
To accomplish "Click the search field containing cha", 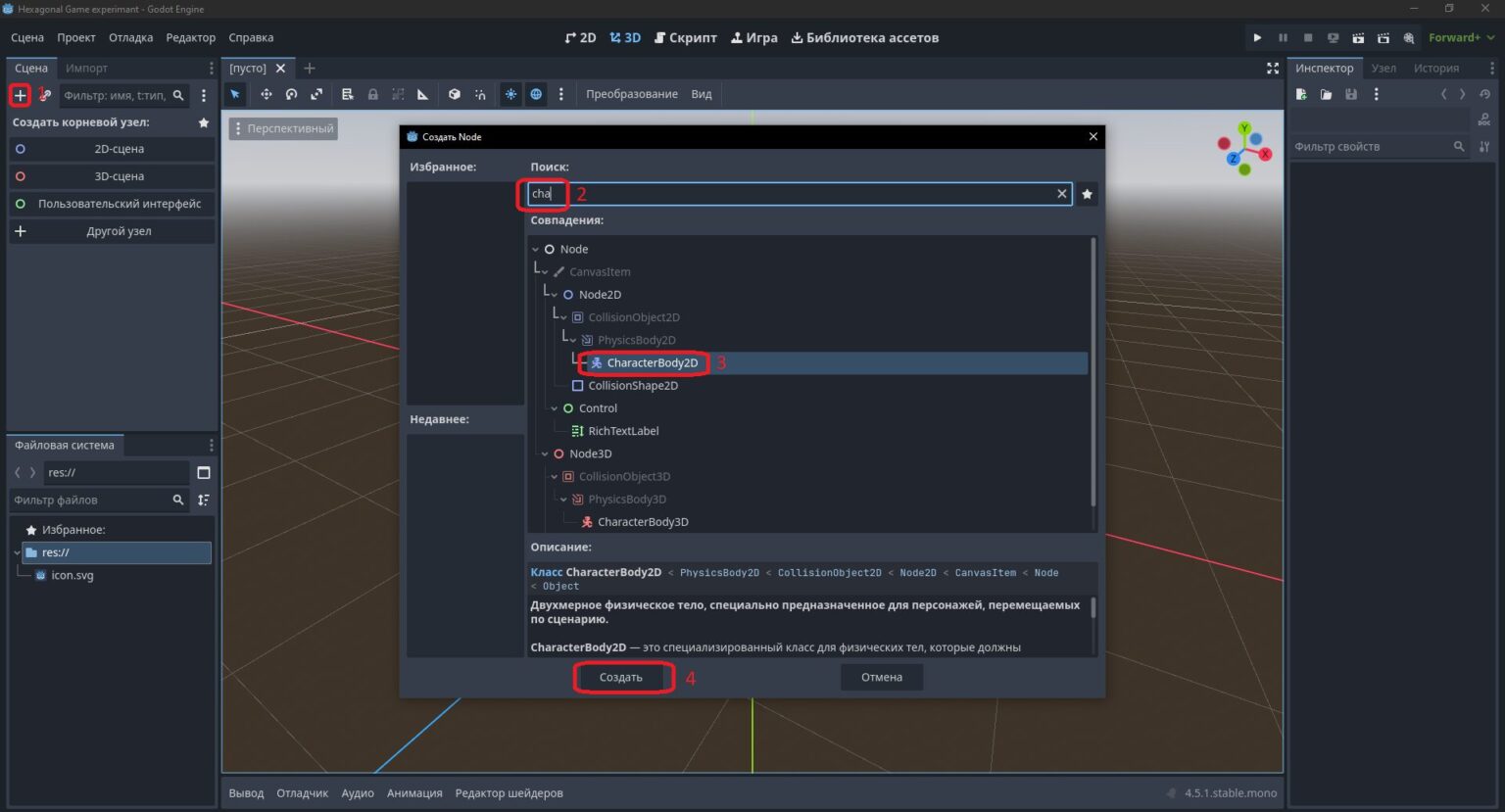I will click(800, 194).
